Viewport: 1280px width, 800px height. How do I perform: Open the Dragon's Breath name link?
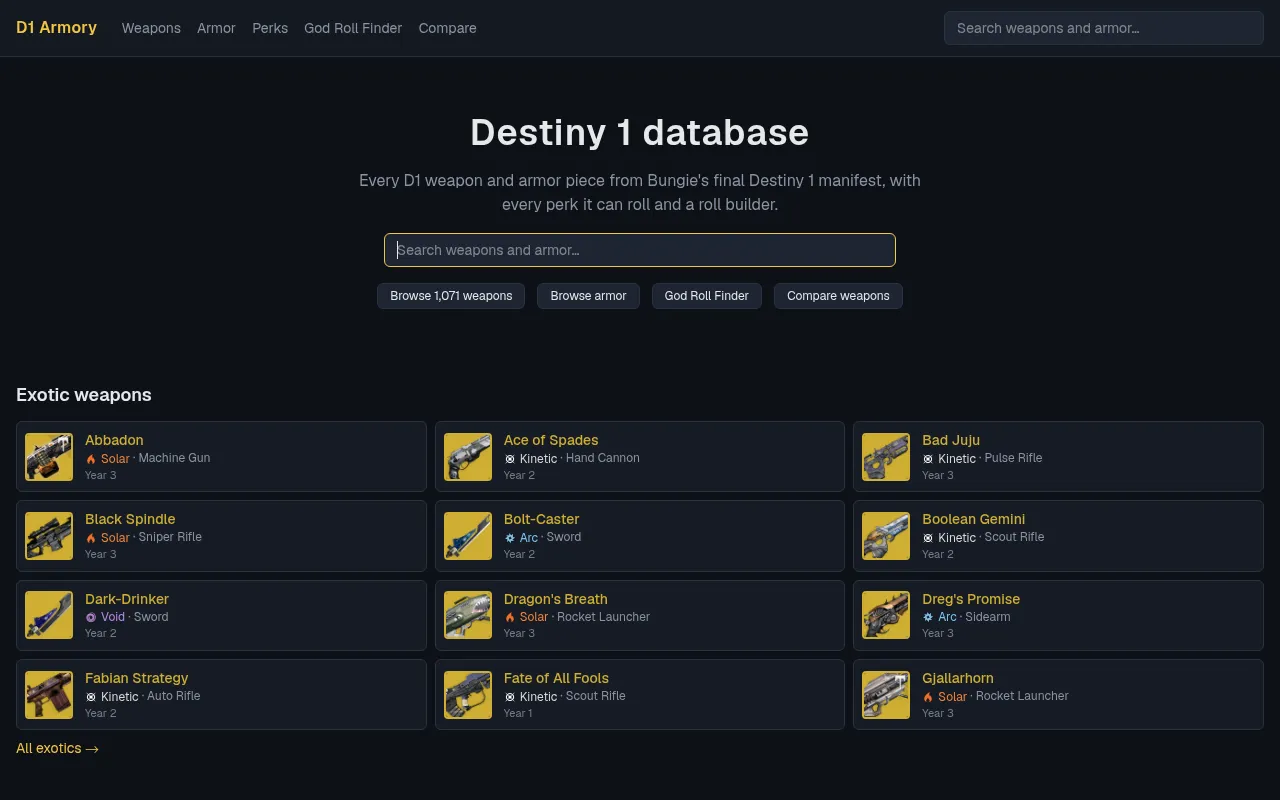tap(556, 599)
